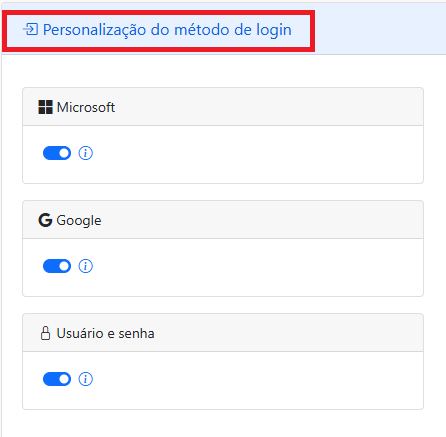Show info for the Microsoft login method

click(x=86, y=153)
